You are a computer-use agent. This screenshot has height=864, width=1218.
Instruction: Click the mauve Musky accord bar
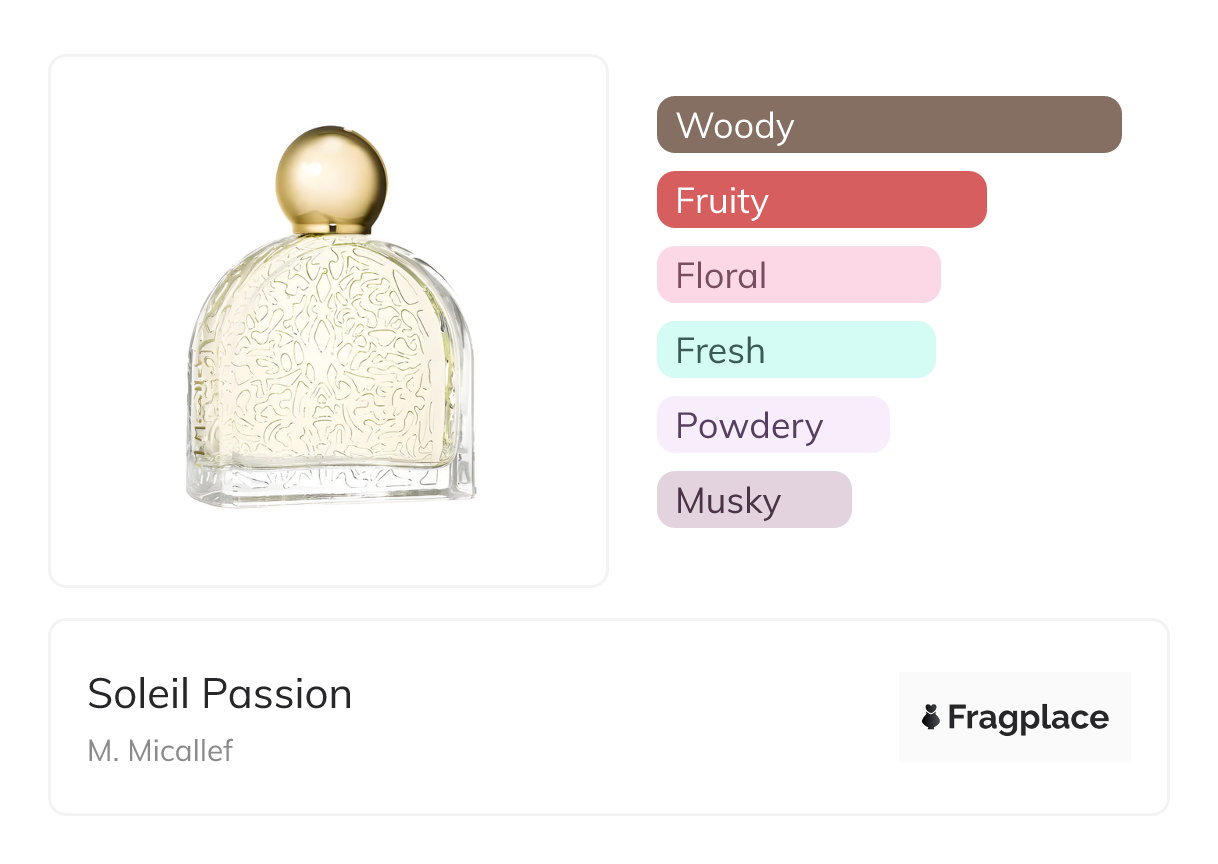click(x=753, y=500)
